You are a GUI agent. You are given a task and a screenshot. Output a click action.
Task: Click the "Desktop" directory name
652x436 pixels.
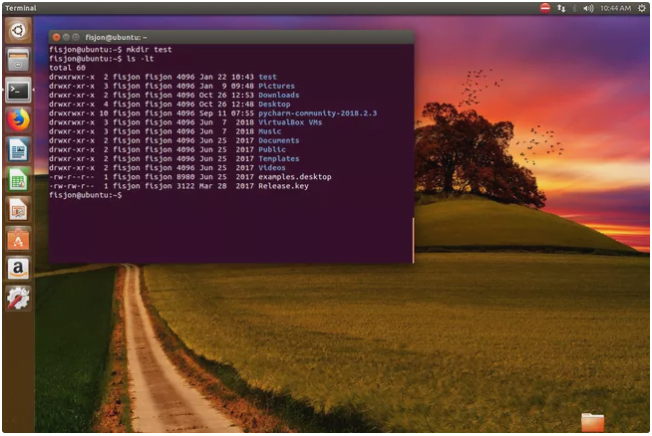click(274, 104)
